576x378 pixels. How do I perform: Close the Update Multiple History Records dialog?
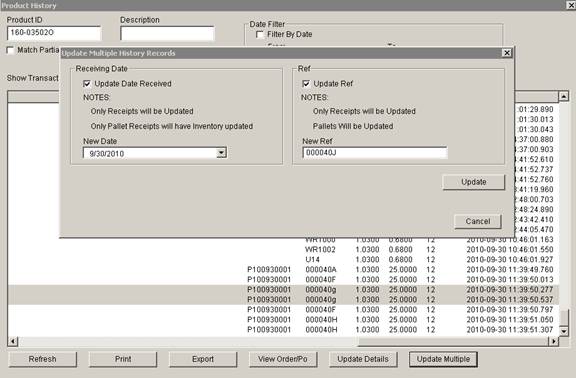[507, 53]
